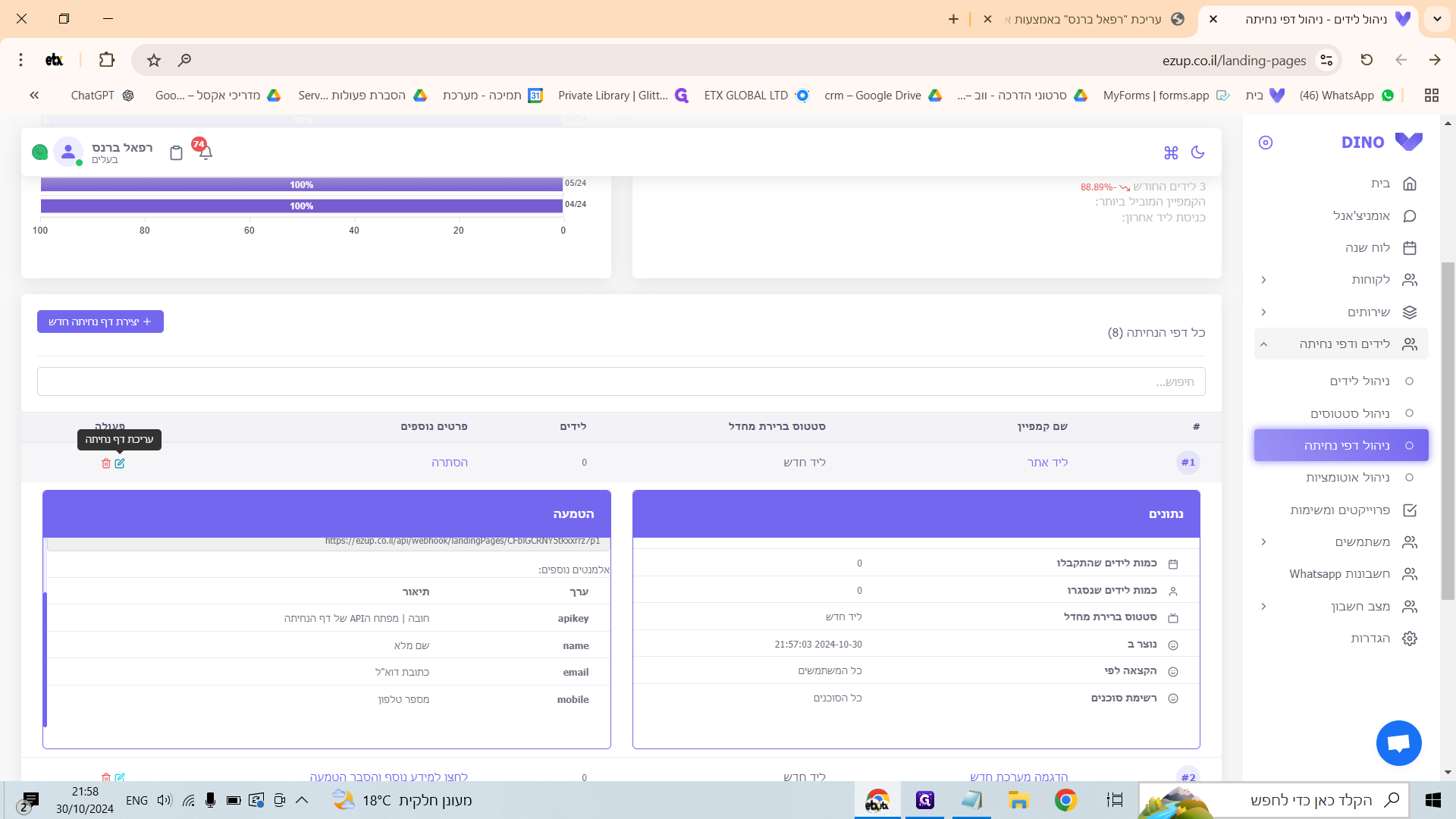This screenshot has height=819, width=1456.
Task: Click the page vertical scrollbar
Action: point(1448,431)
